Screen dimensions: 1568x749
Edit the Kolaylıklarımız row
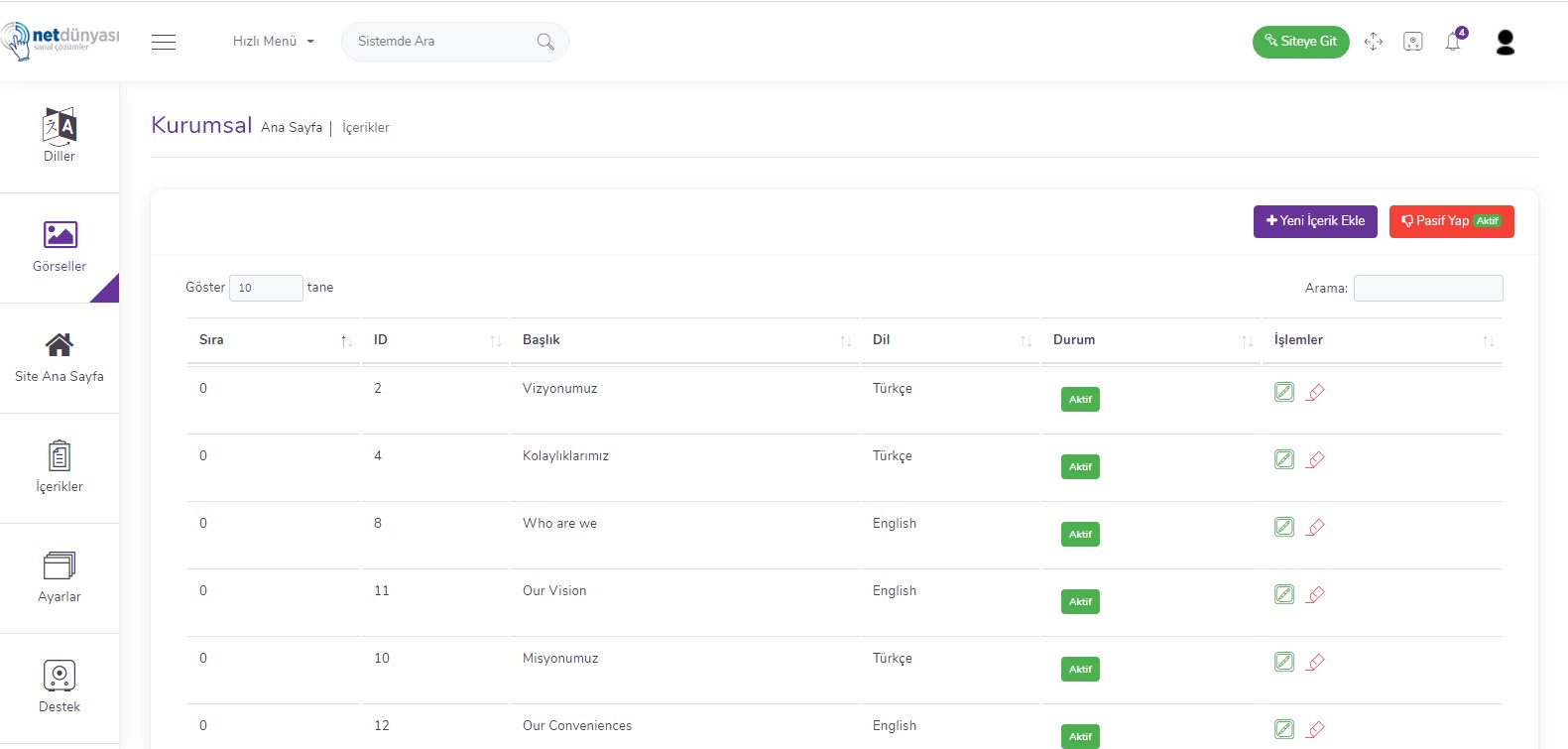(x=1284, y=459)
